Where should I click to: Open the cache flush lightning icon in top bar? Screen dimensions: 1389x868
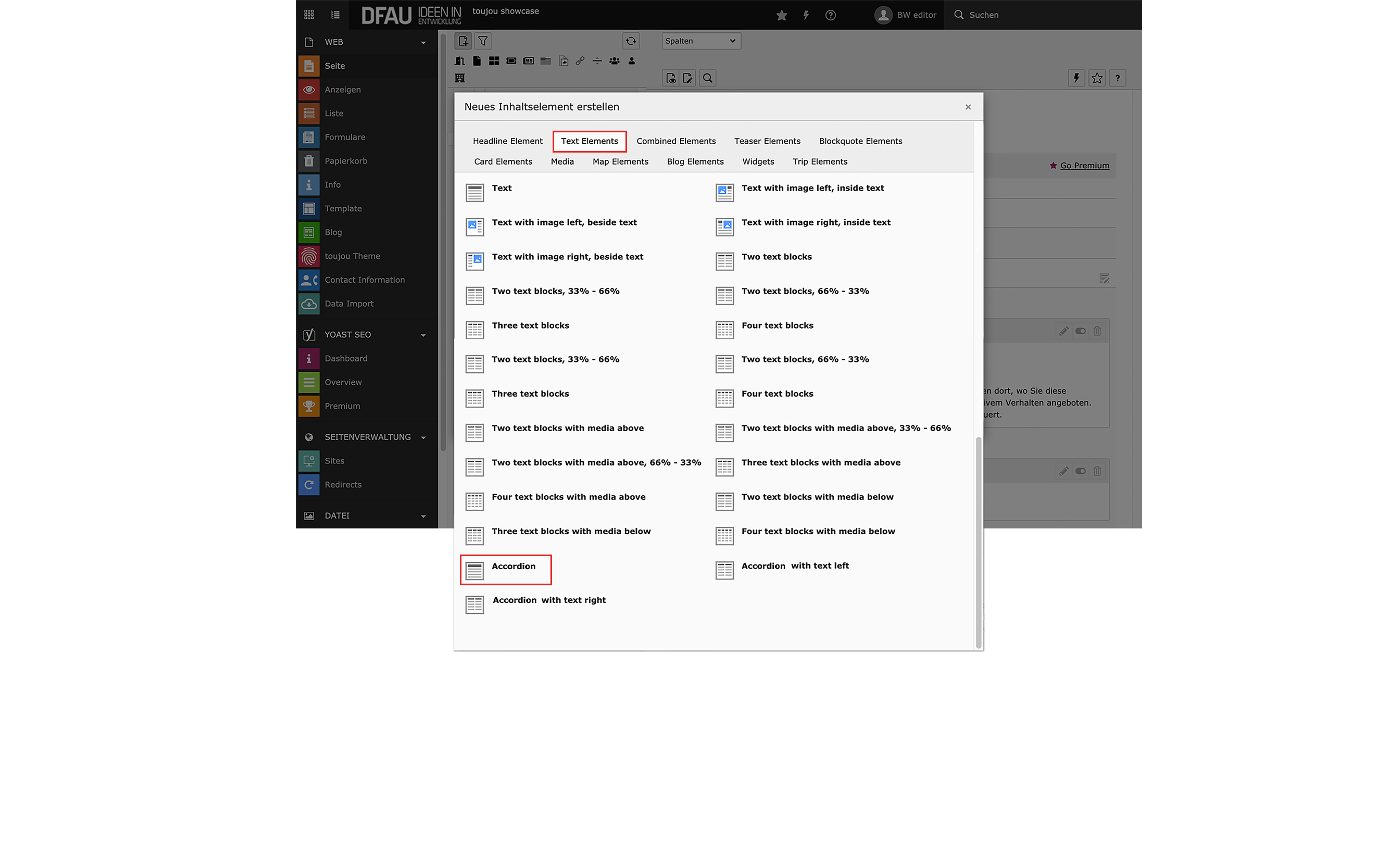(x=806, y=15)
